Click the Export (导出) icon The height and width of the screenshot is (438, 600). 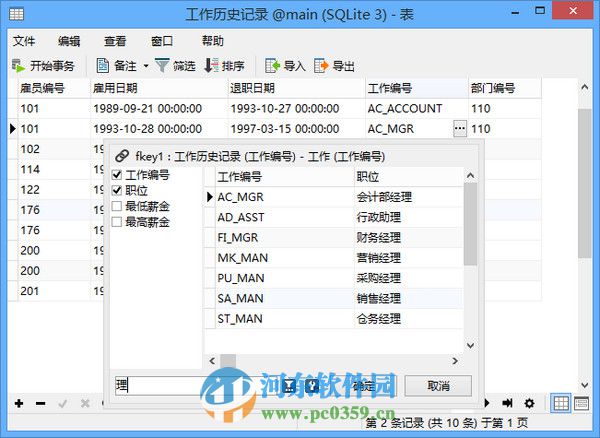click(x=321, y=66)
